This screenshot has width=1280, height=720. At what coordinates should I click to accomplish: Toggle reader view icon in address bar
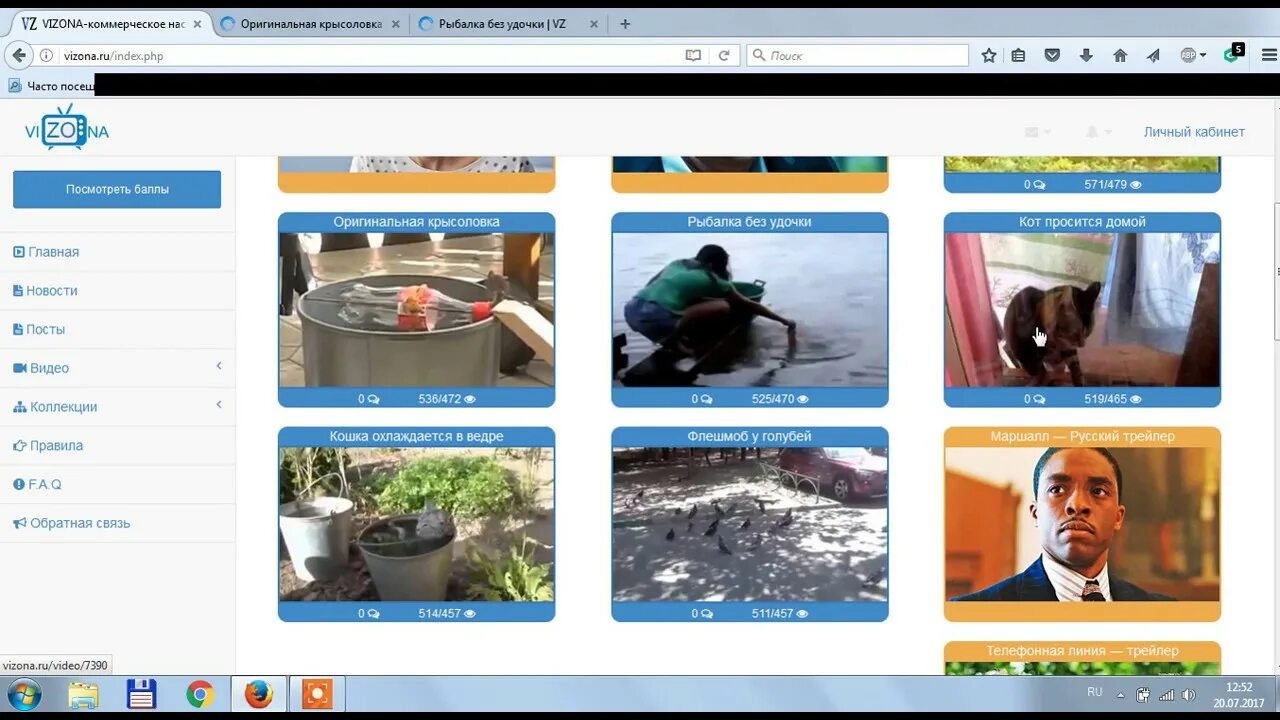693,56
